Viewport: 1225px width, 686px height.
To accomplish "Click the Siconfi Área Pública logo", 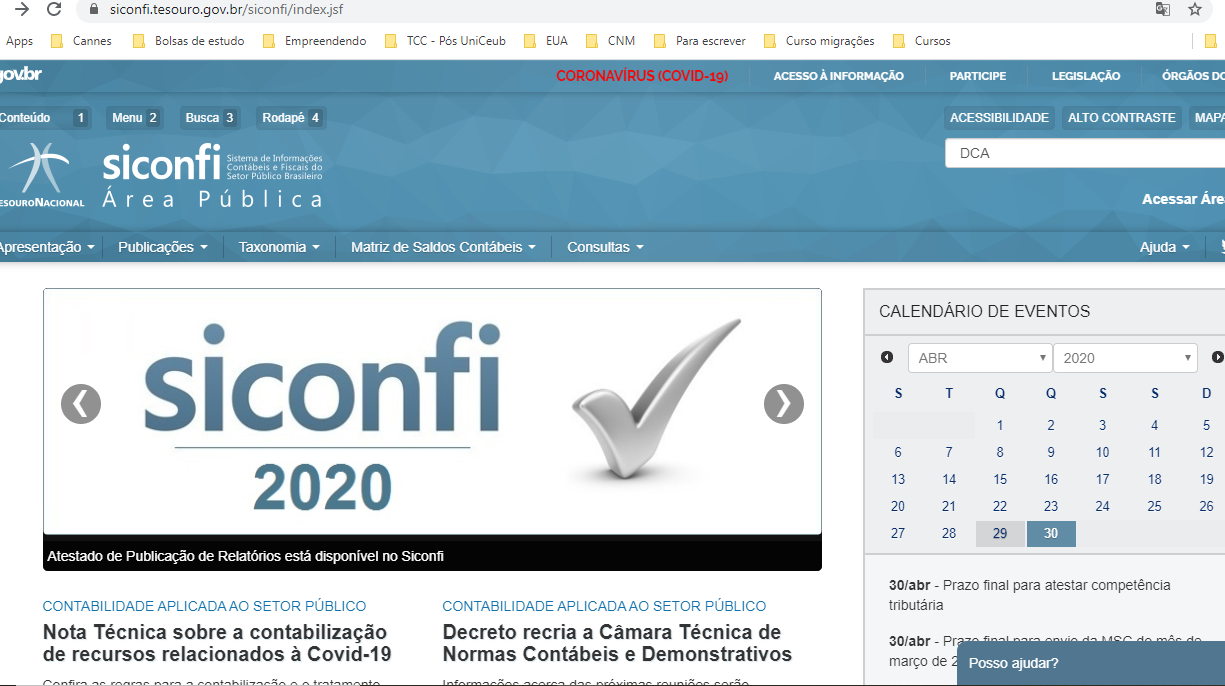I will coord(213,176).
